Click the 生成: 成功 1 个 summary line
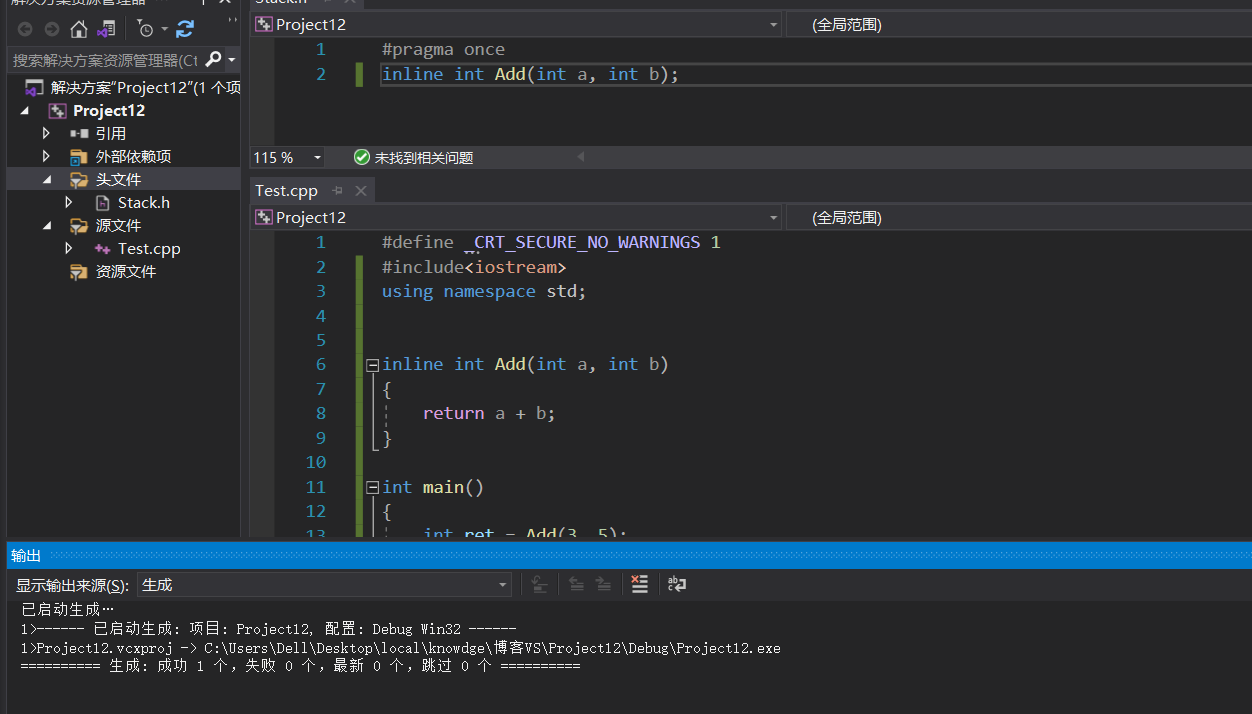This screenshot has width=1252, height=714. tap(300, 666)
